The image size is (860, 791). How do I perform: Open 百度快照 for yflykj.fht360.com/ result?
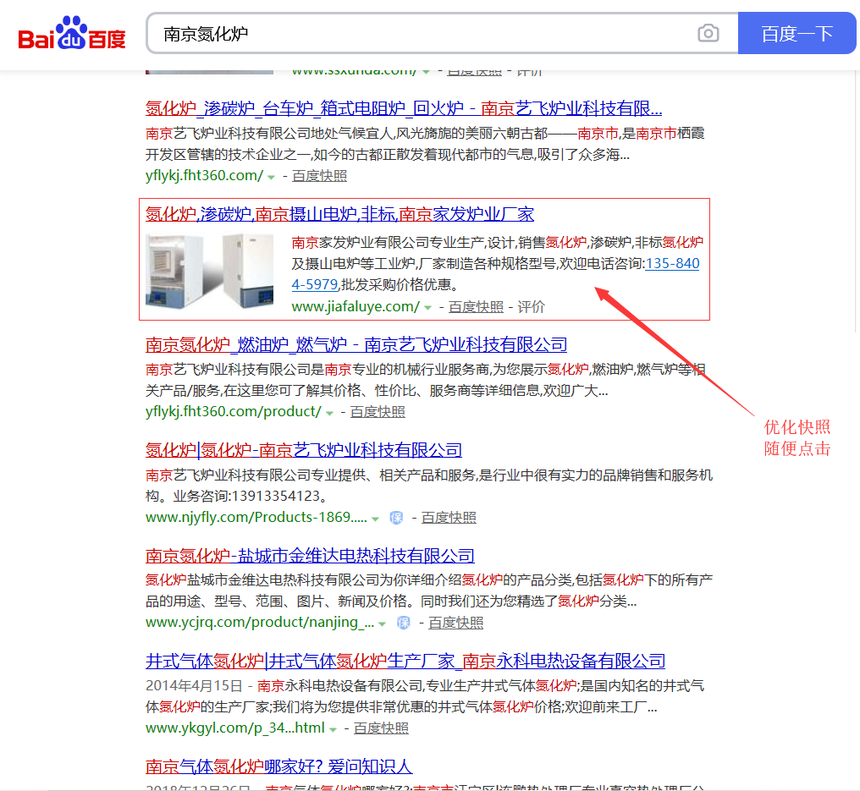(319, 176)
